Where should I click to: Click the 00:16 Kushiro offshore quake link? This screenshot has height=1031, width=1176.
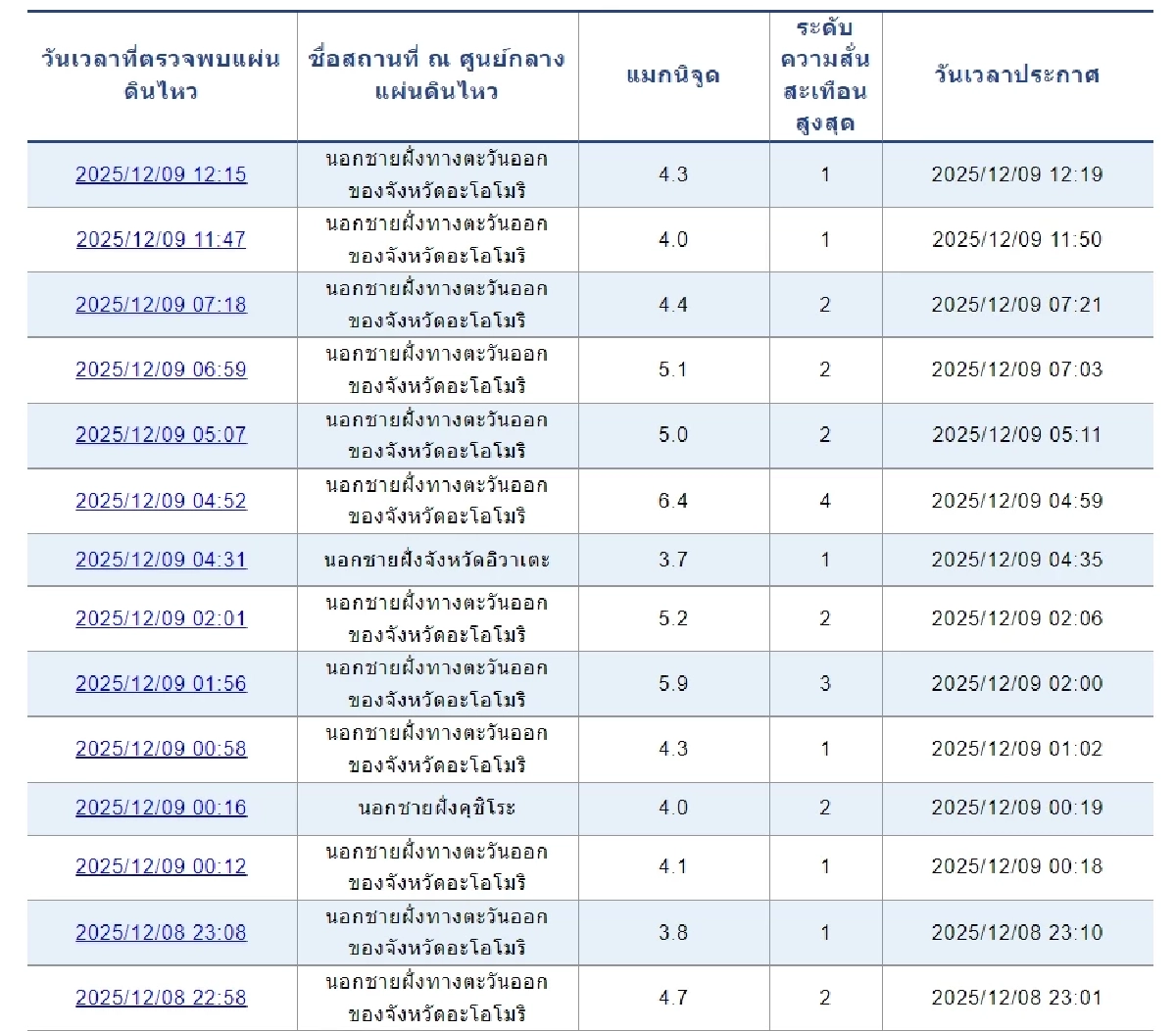(x=160, y=809)
